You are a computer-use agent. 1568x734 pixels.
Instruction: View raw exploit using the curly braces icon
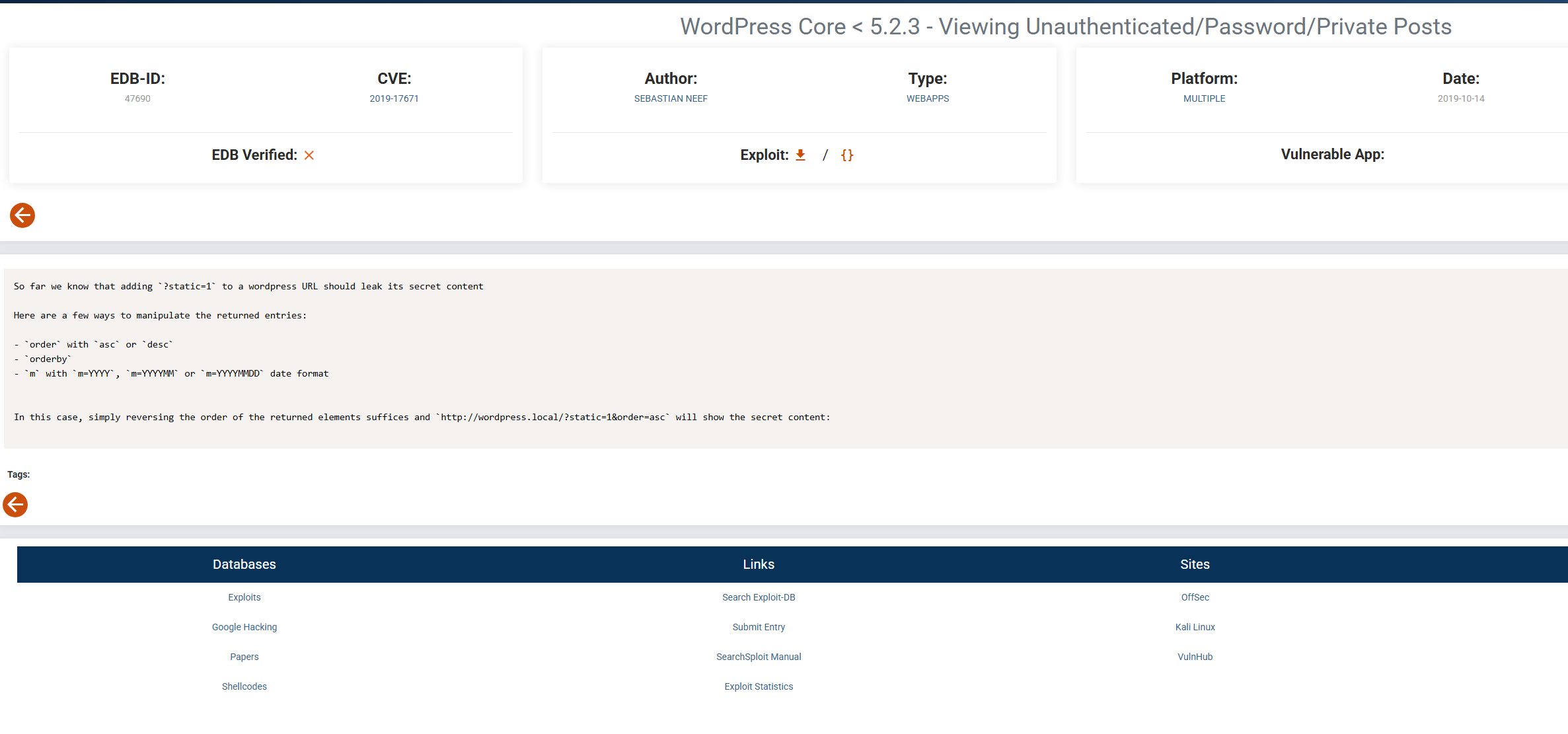coord(847,155)
